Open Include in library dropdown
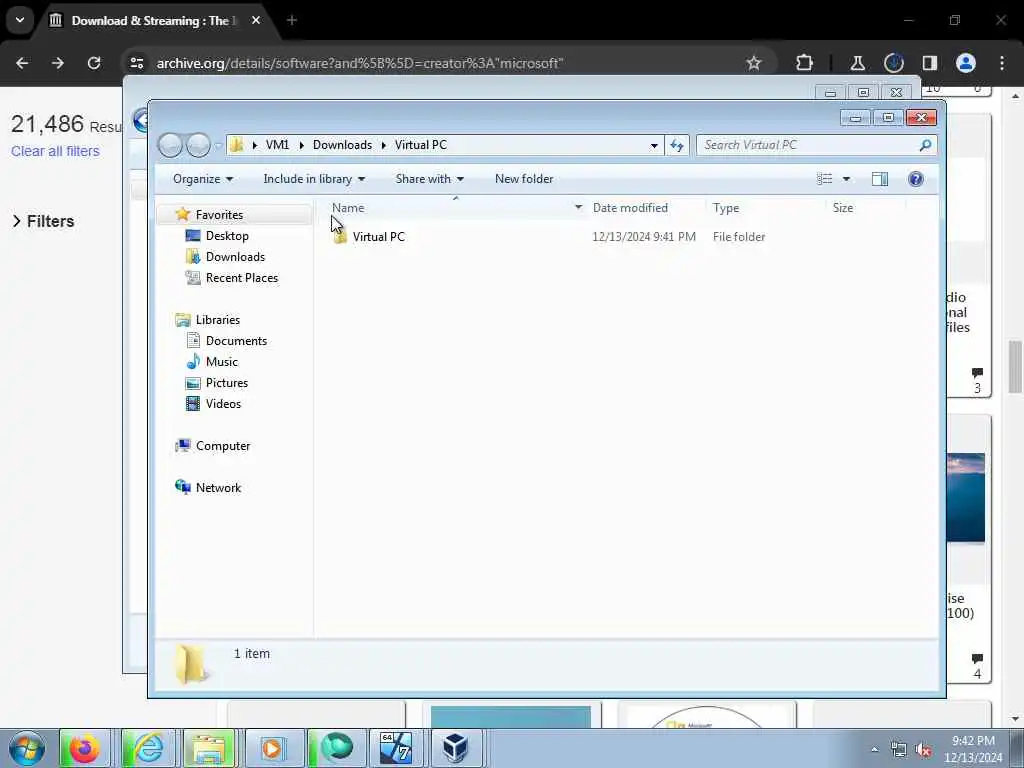This screenshot has height=768, width=1024. (314, 179)
